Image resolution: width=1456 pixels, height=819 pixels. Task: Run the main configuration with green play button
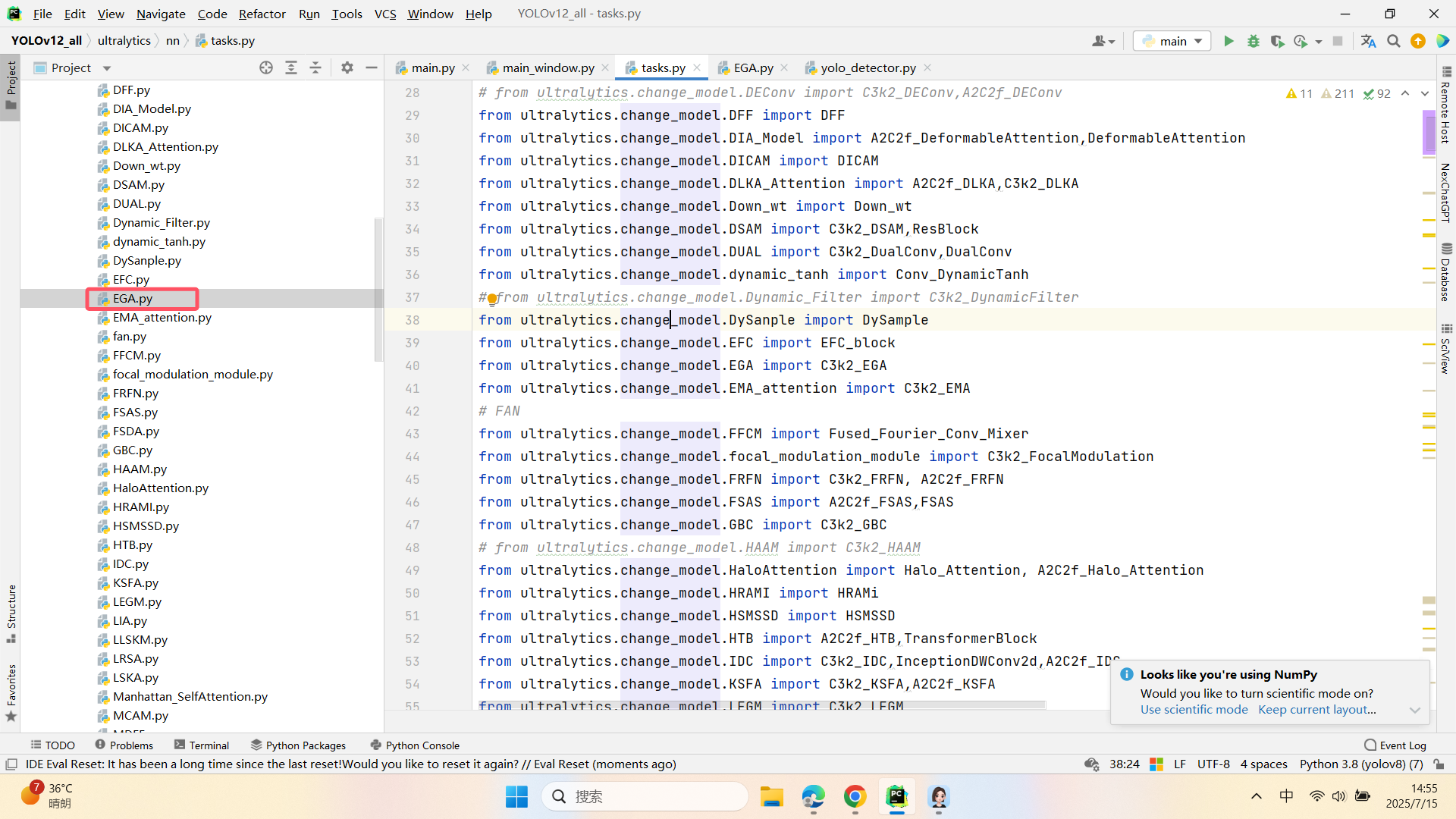(x=1228, y=41)
